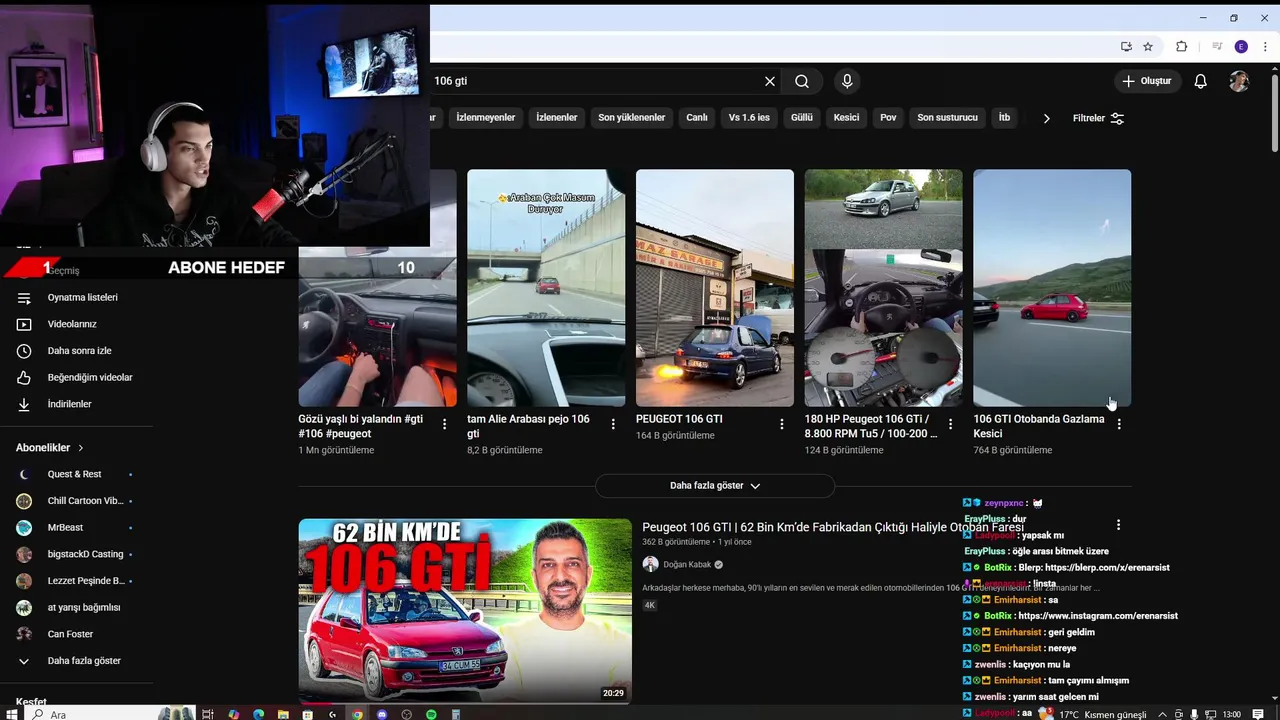
Task: Select the Pov filter chip
Action: (888, 117)
